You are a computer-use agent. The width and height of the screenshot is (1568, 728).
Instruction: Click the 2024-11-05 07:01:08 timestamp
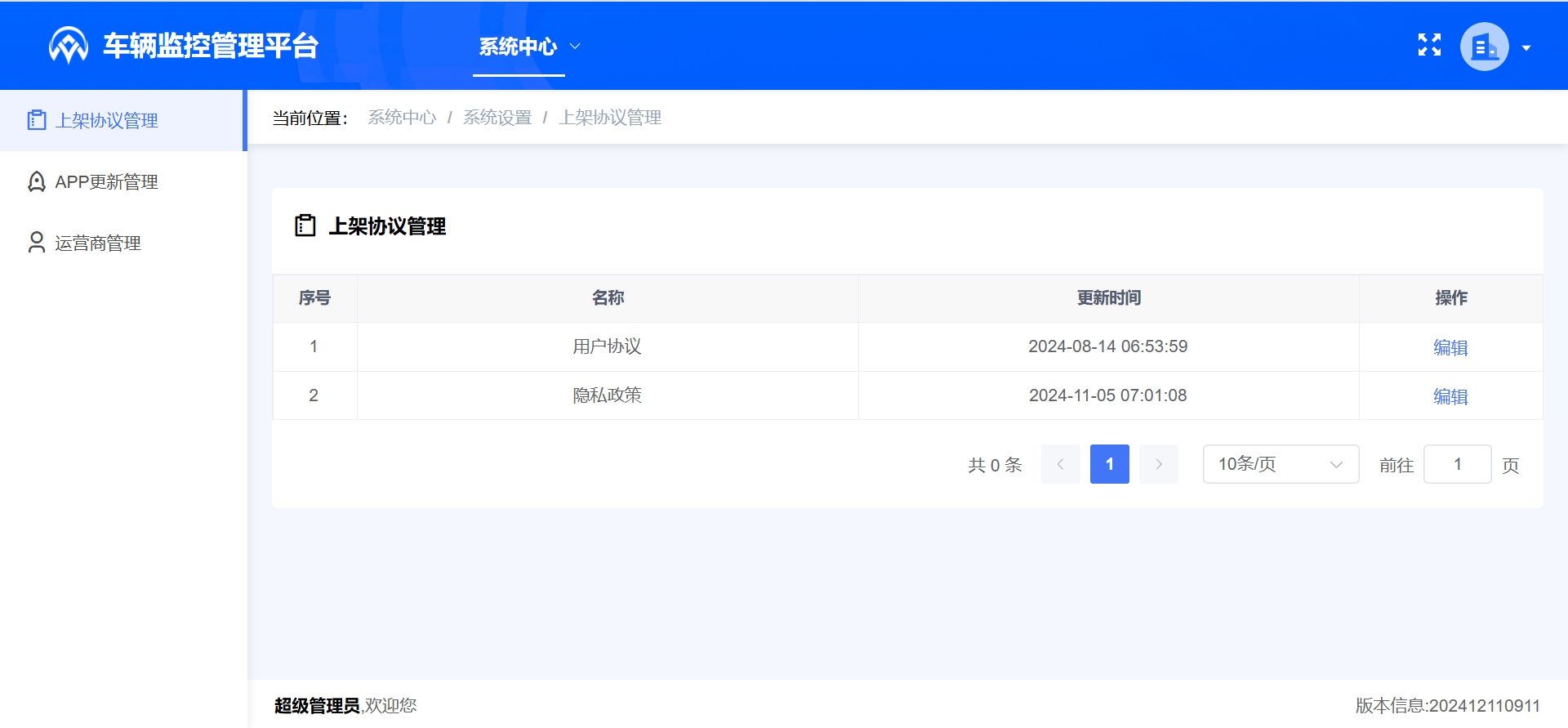coord(1108,395)
